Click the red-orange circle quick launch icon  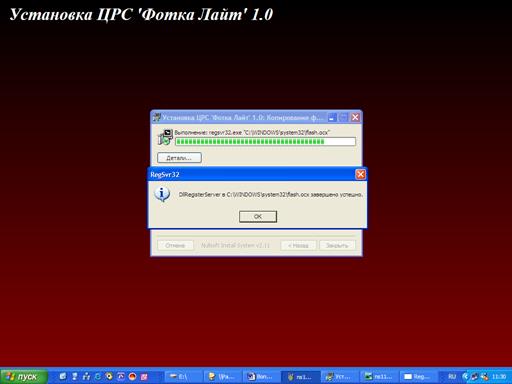click(x=132, y=377)
